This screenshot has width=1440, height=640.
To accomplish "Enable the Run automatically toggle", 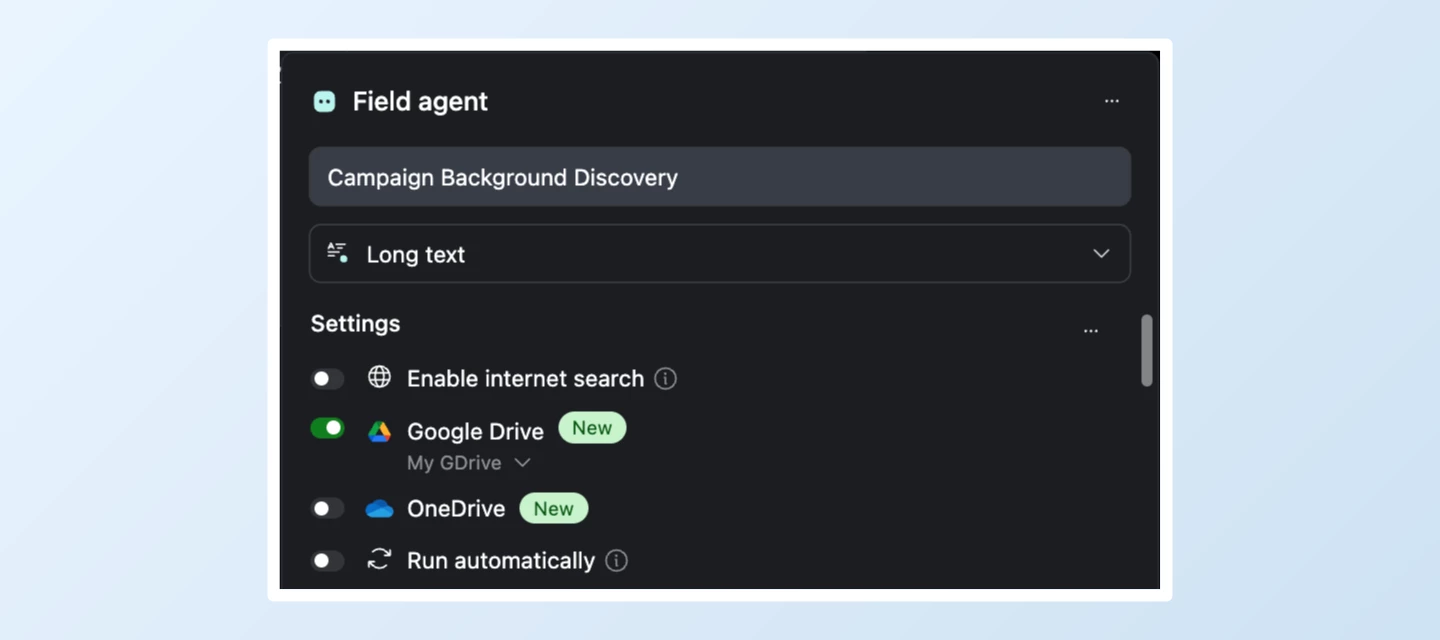I will click(x=327, y=560).
